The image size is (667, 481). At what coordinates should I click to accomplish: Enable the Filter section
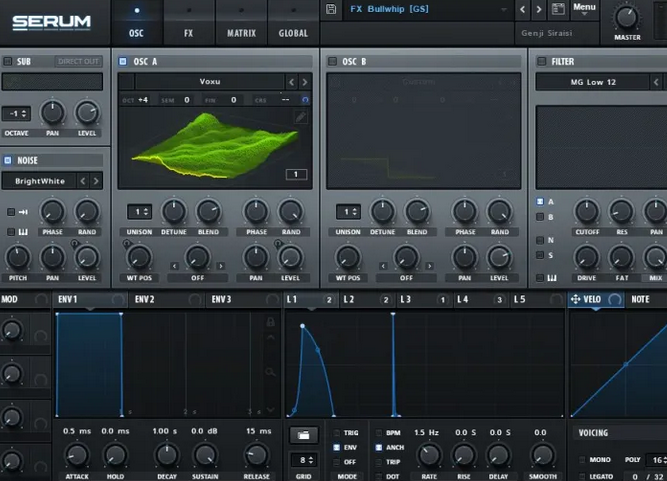pyautogui.click(x=542, y=61)
